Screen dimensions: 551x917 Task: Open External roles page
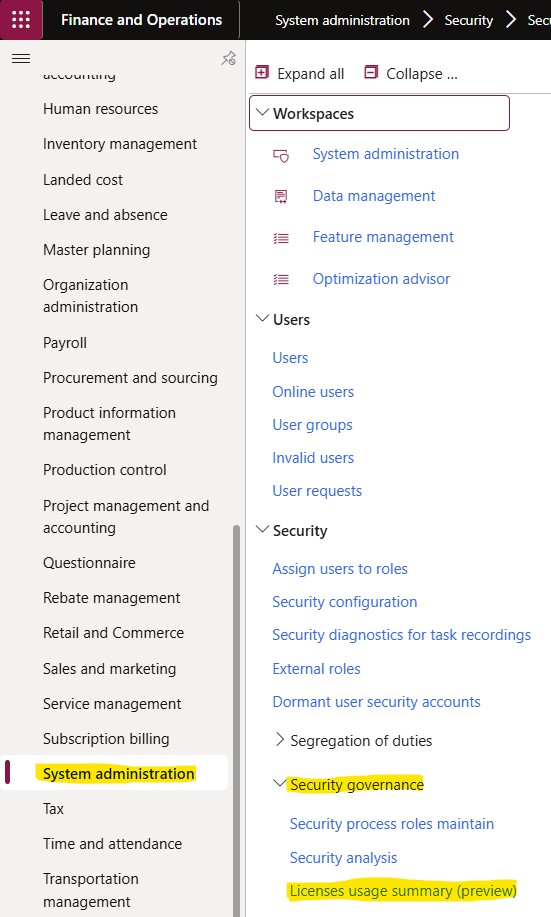click(x=316, y=669)
